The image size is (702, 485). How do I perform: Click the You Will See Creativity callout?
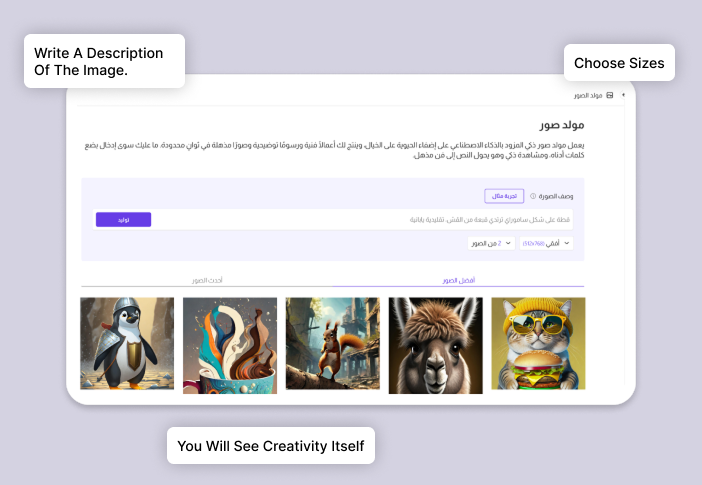pyautogui.click(x=271, y=446)
